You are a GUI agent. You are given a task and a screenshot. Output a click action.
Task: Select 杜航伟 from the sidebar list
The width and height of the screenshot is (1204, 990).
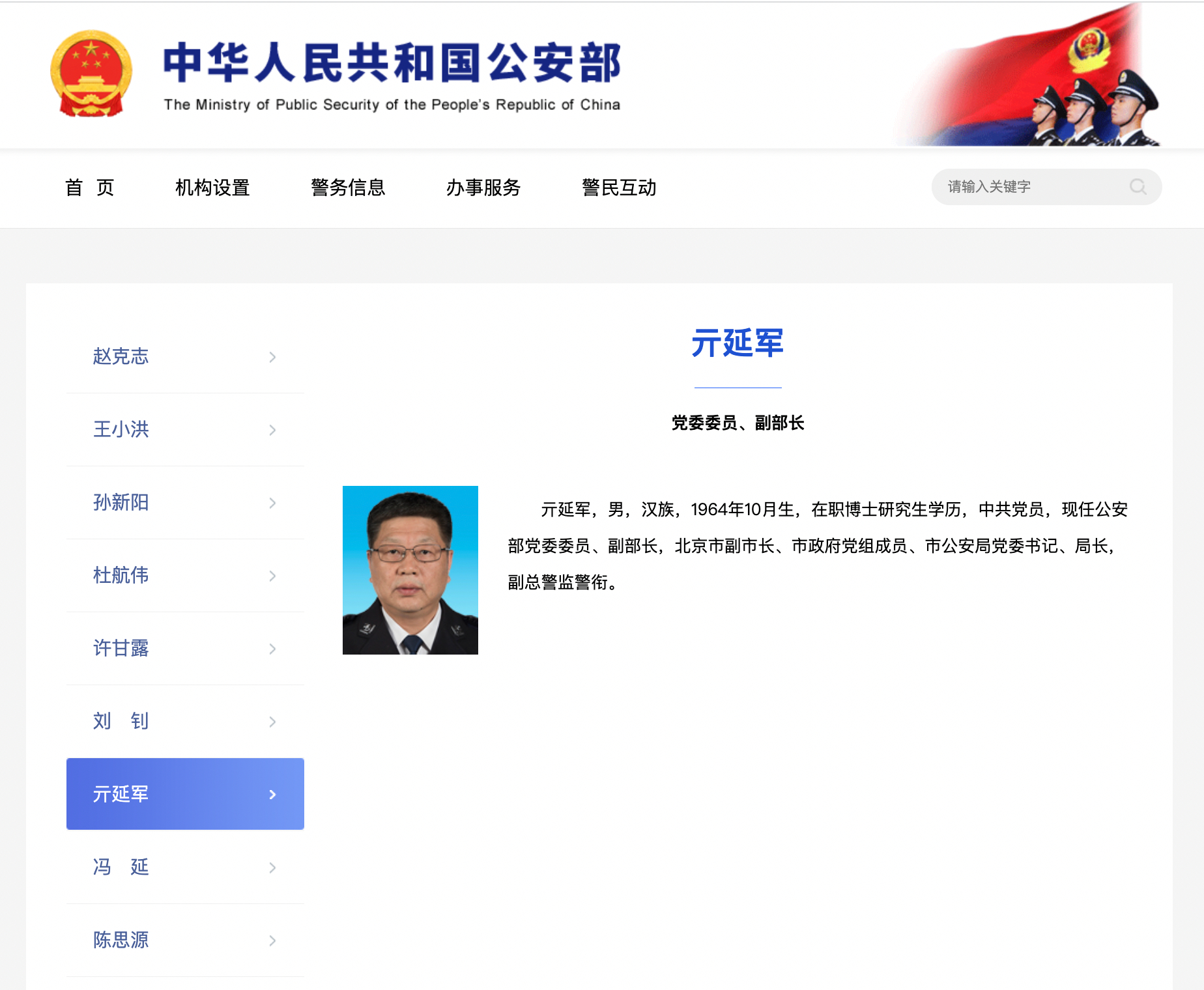(x=121, y=576)
